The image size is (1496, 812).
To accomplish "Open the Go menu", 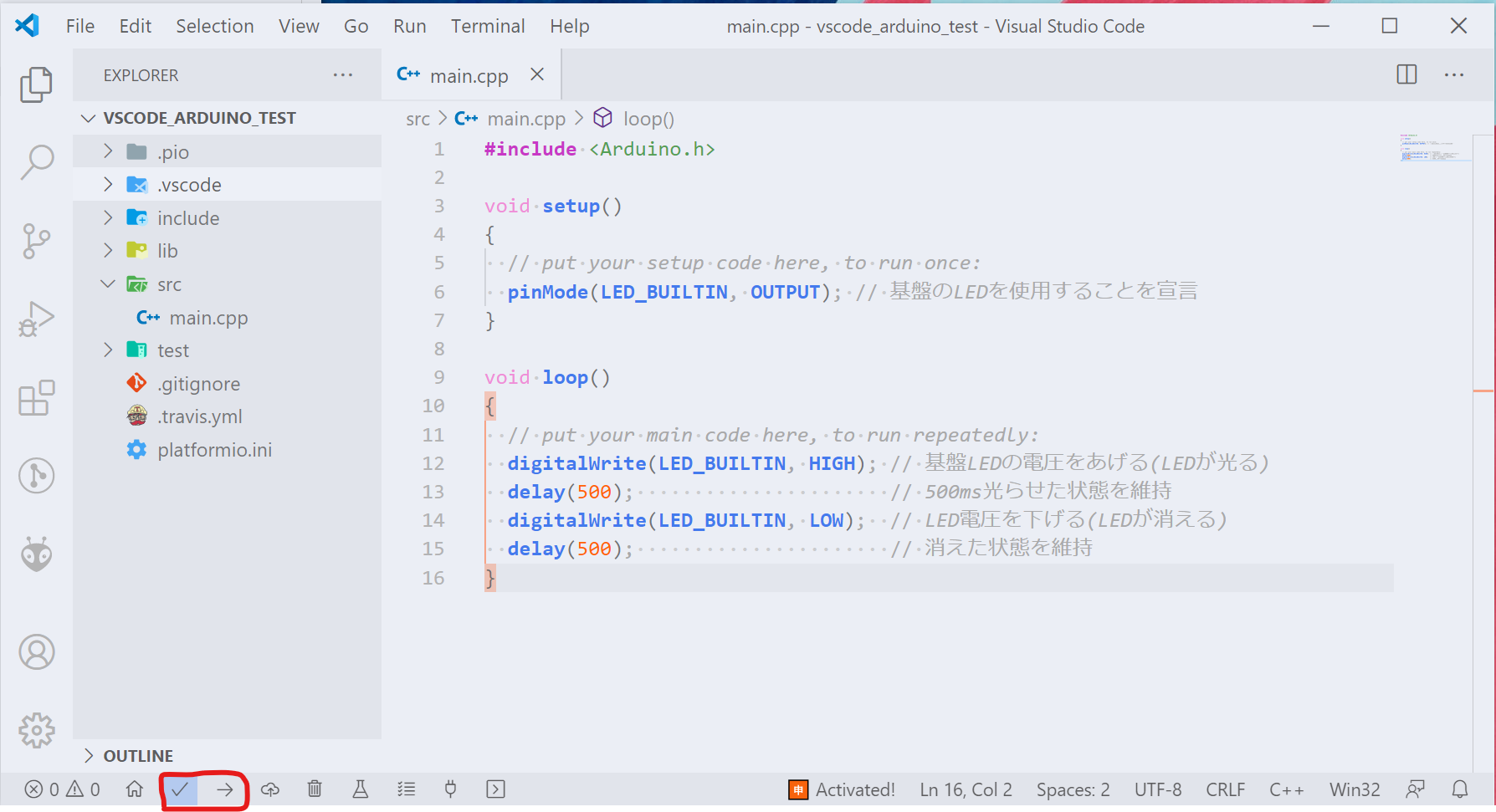I will pyautogui.click(x=356, y=26).
